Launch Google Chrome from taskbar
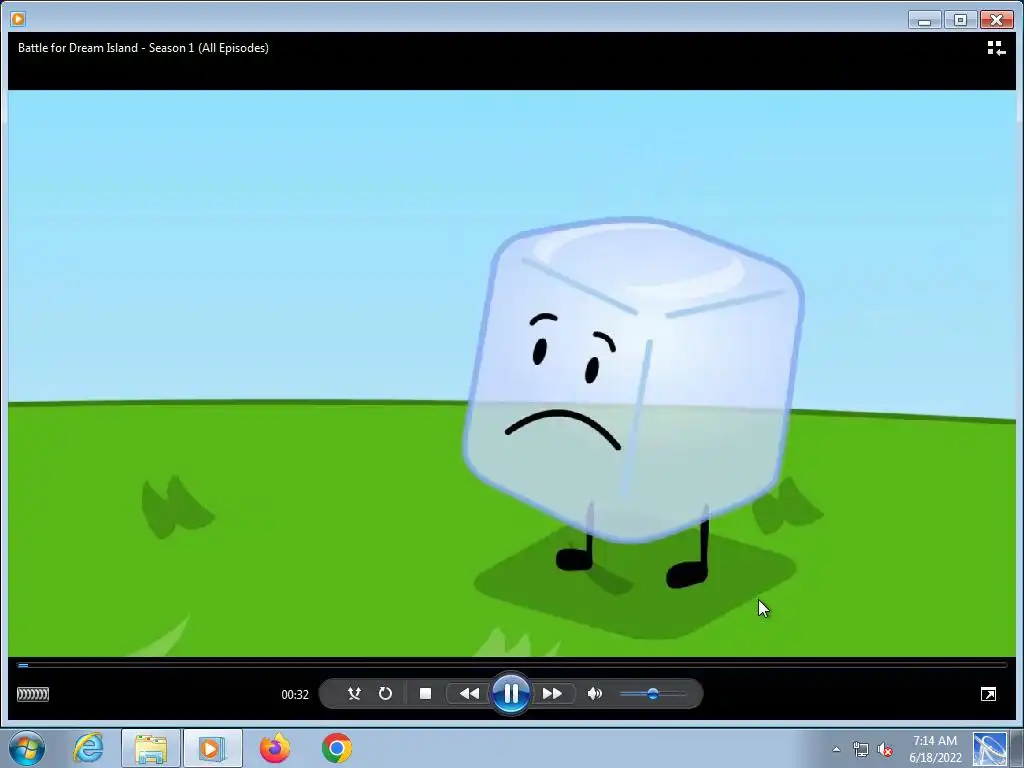The height and width of the screenshot is (768, 1024). 336,748
